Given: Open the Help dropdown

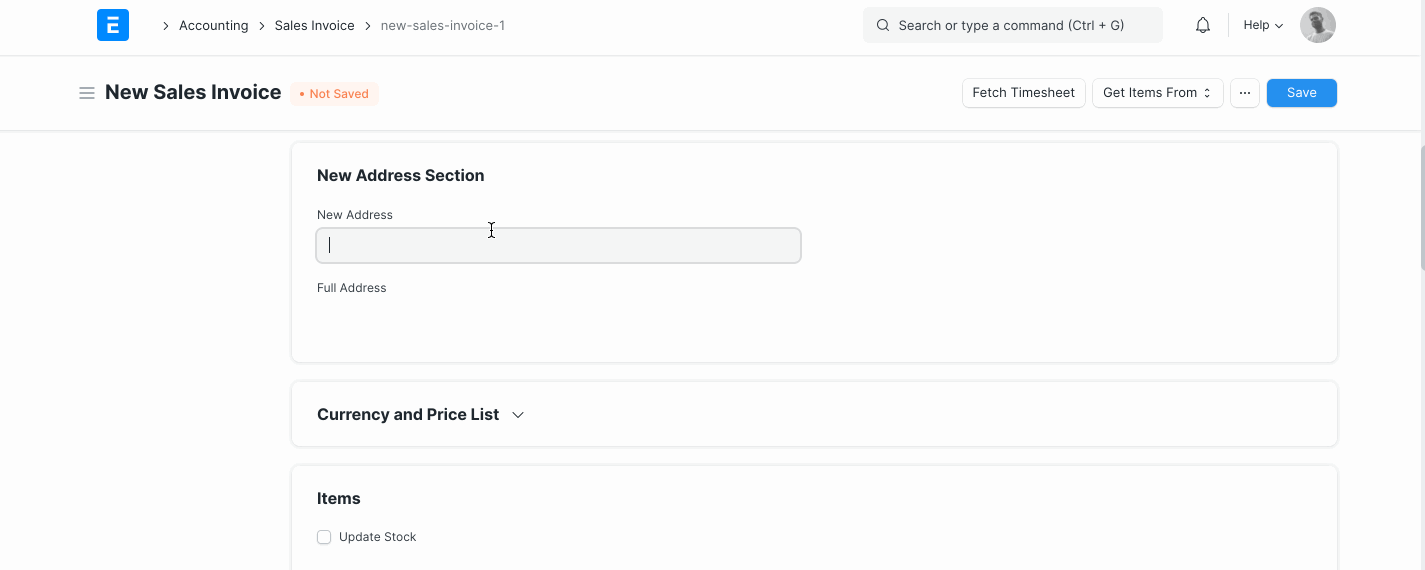Looking at the screenshot, I should coord(1262,25).
